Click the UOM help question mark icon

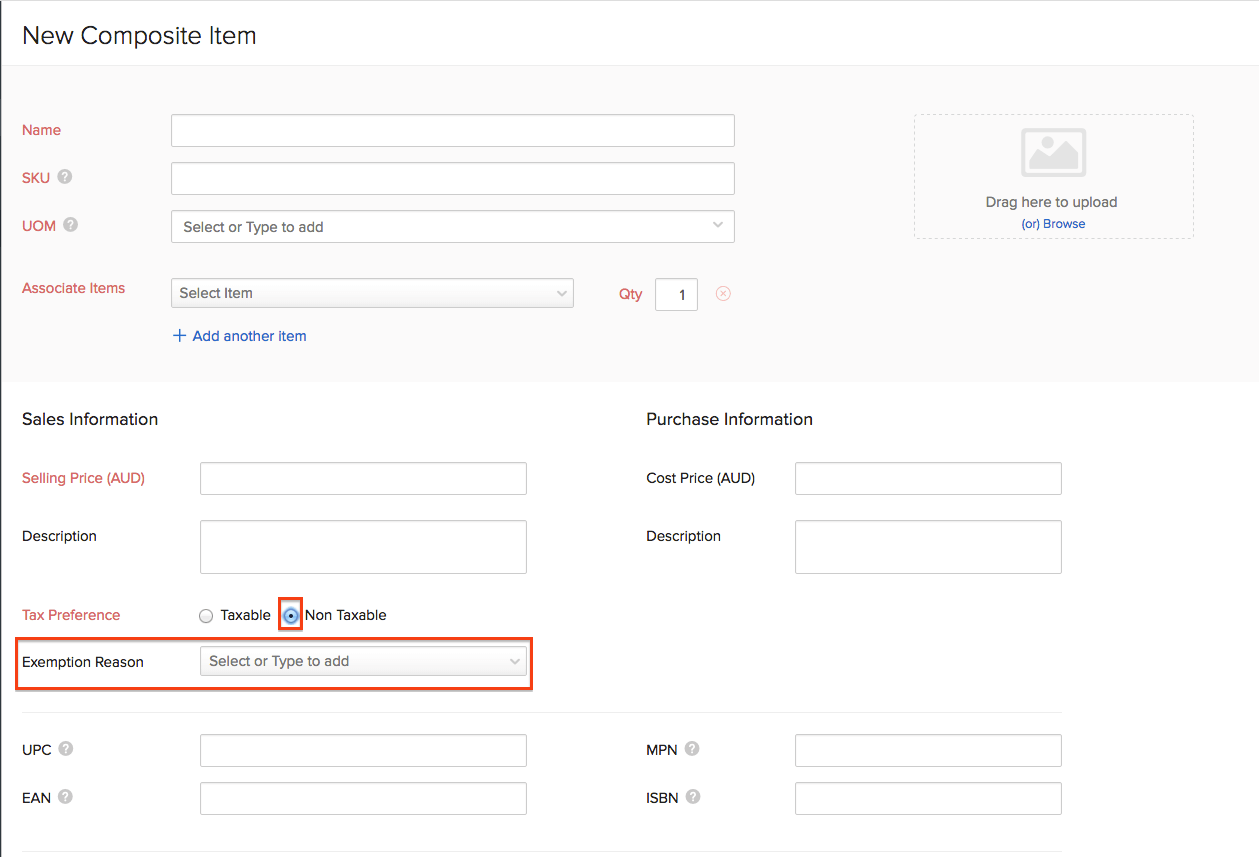click(x=70, y=225)
